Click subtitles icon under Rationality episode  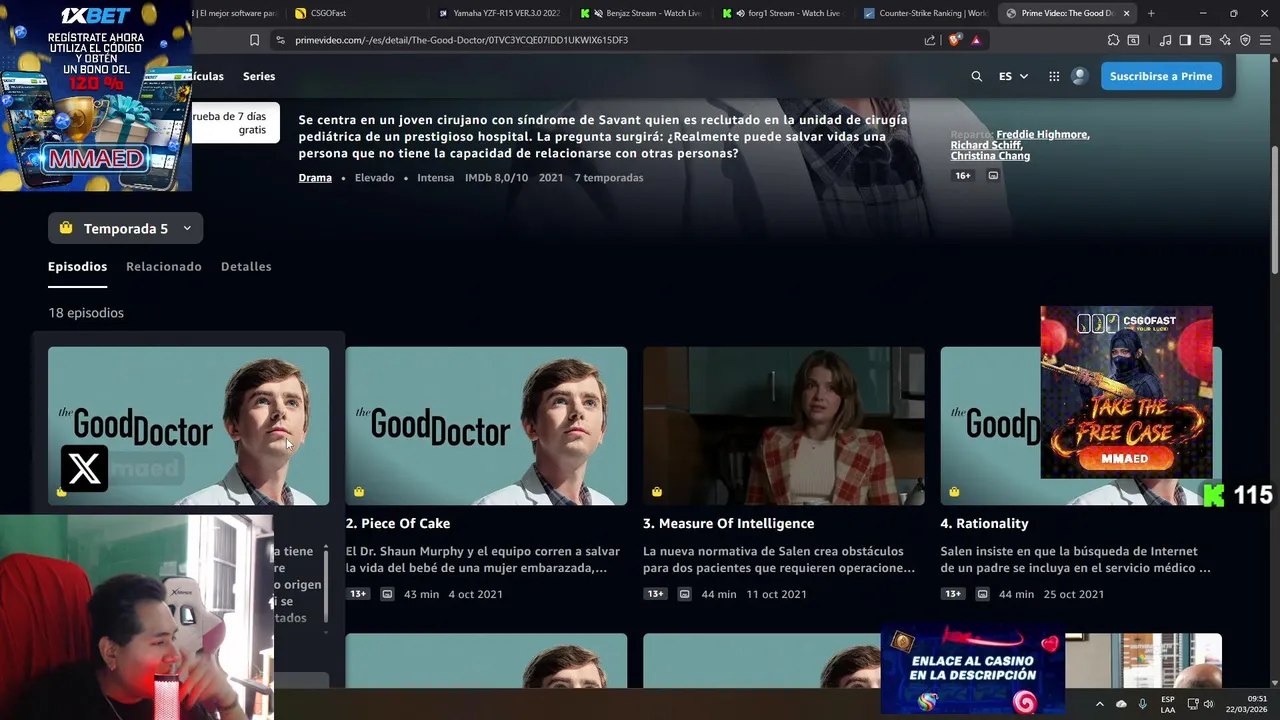point(982,594)
